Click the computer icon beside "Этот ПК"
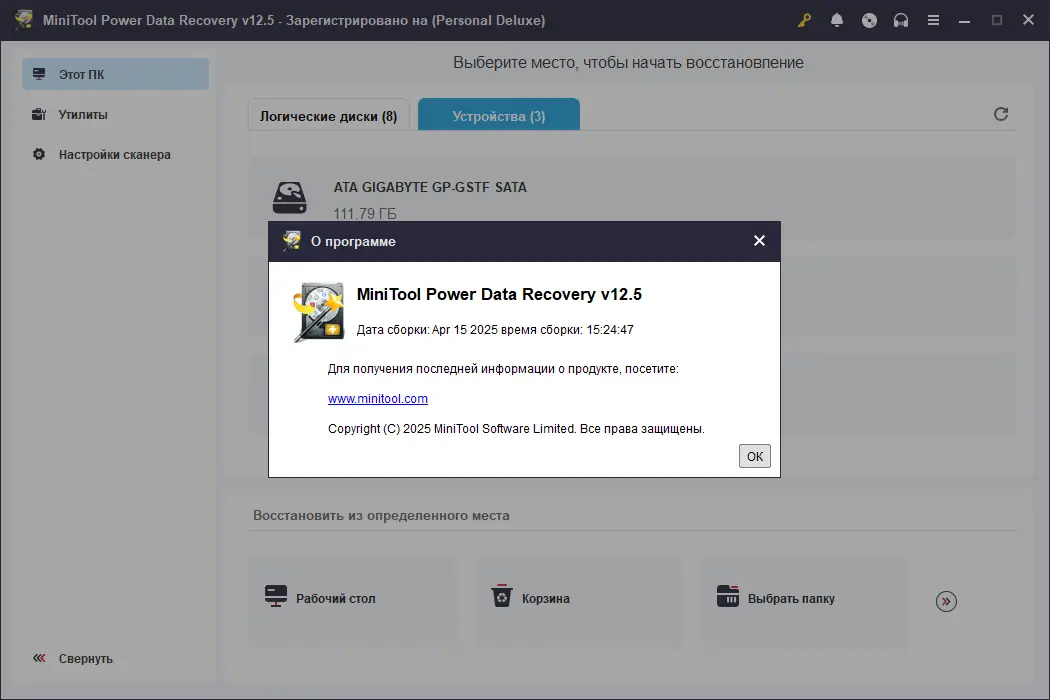The height and width of the screenshot is (700, 1050). (39, 74)
